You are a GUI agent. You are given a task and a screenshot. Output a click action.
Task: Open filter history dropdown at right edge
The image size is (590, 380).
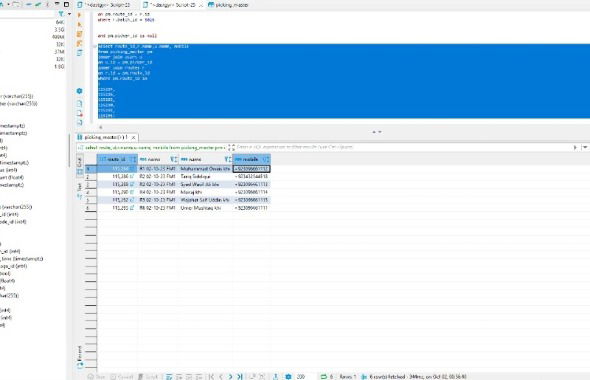(585, 147)
